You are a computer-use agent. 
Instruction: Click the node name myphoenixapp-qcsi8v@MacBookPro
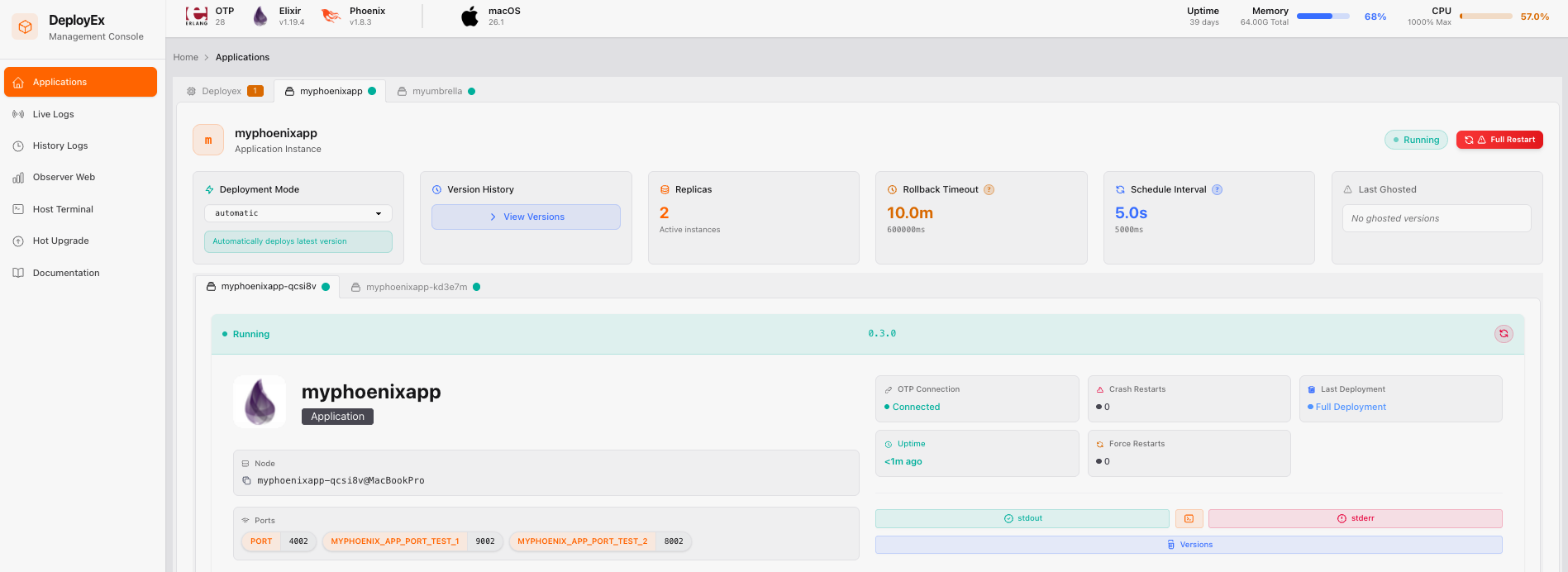(x=341, y=480)
